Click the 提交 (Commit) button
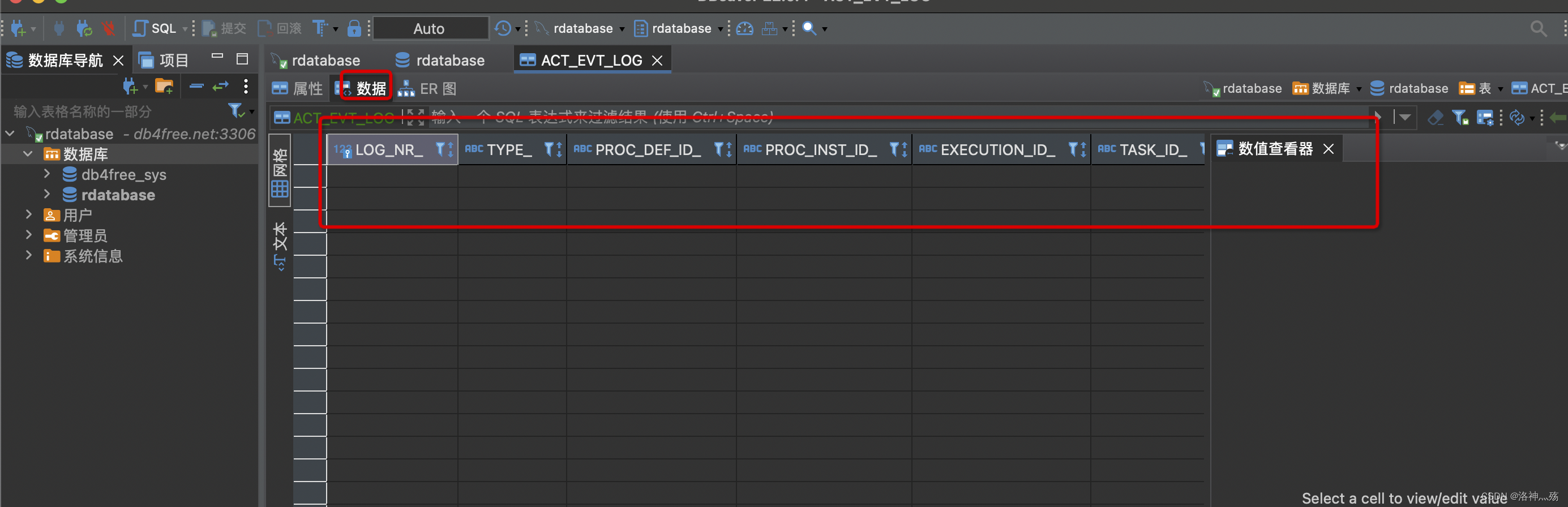Image resolution: width=1568 pixels, height=507 pixels. click(224, 28)
